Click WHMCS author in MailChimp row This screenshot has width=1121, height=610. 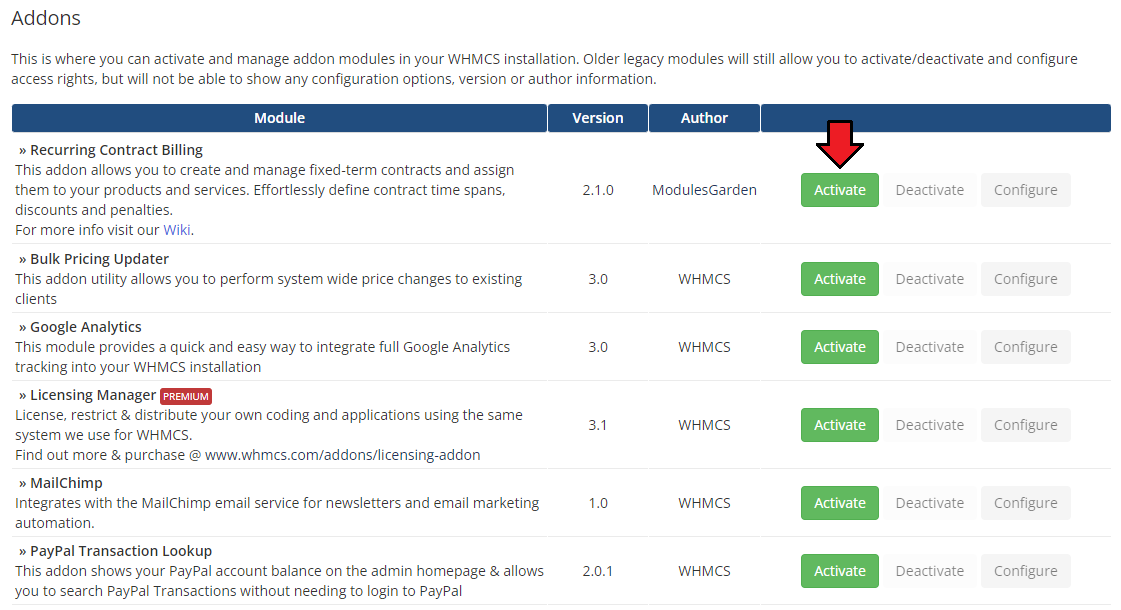[x=704, y=503]
